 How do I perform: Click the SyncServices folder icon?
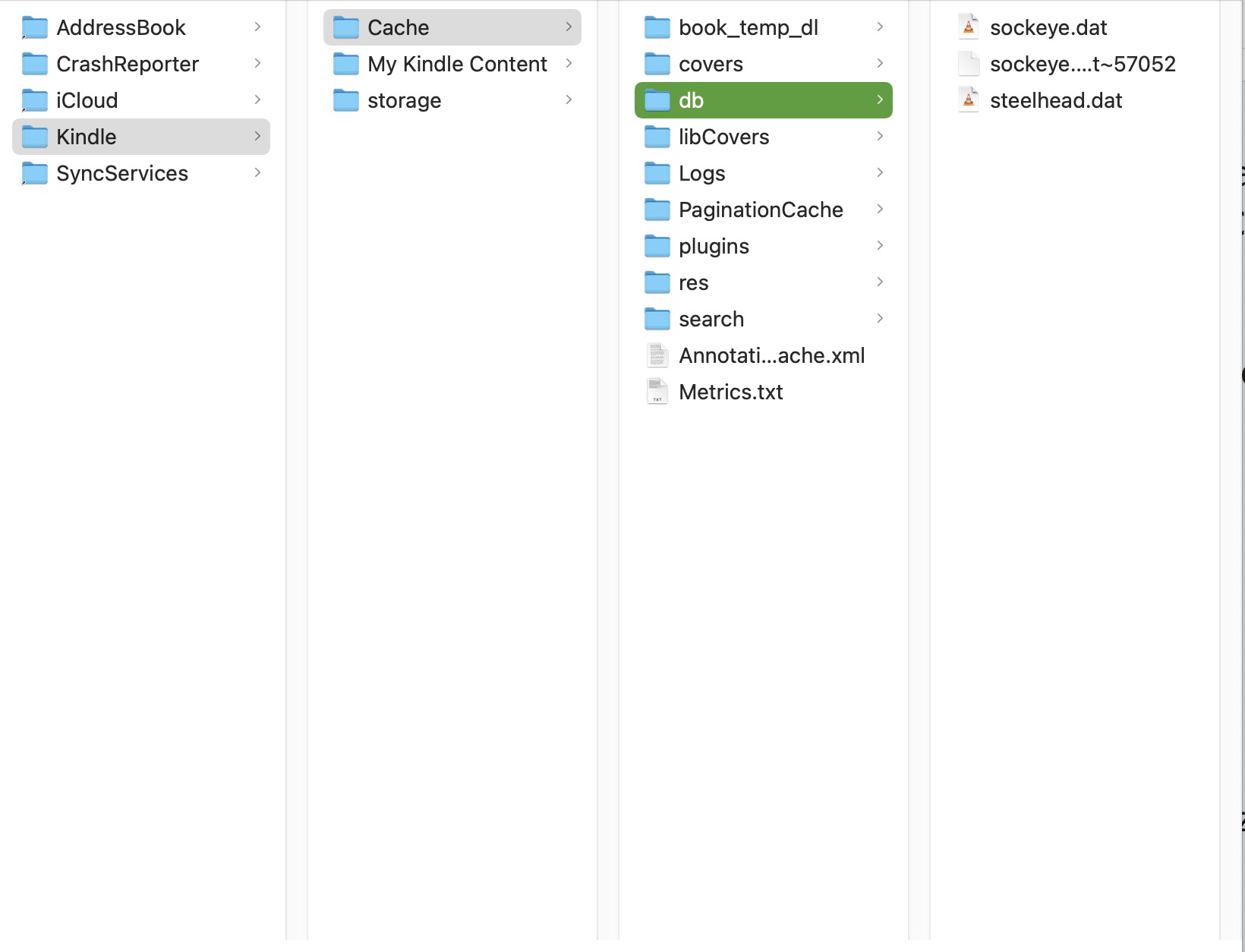35,174
